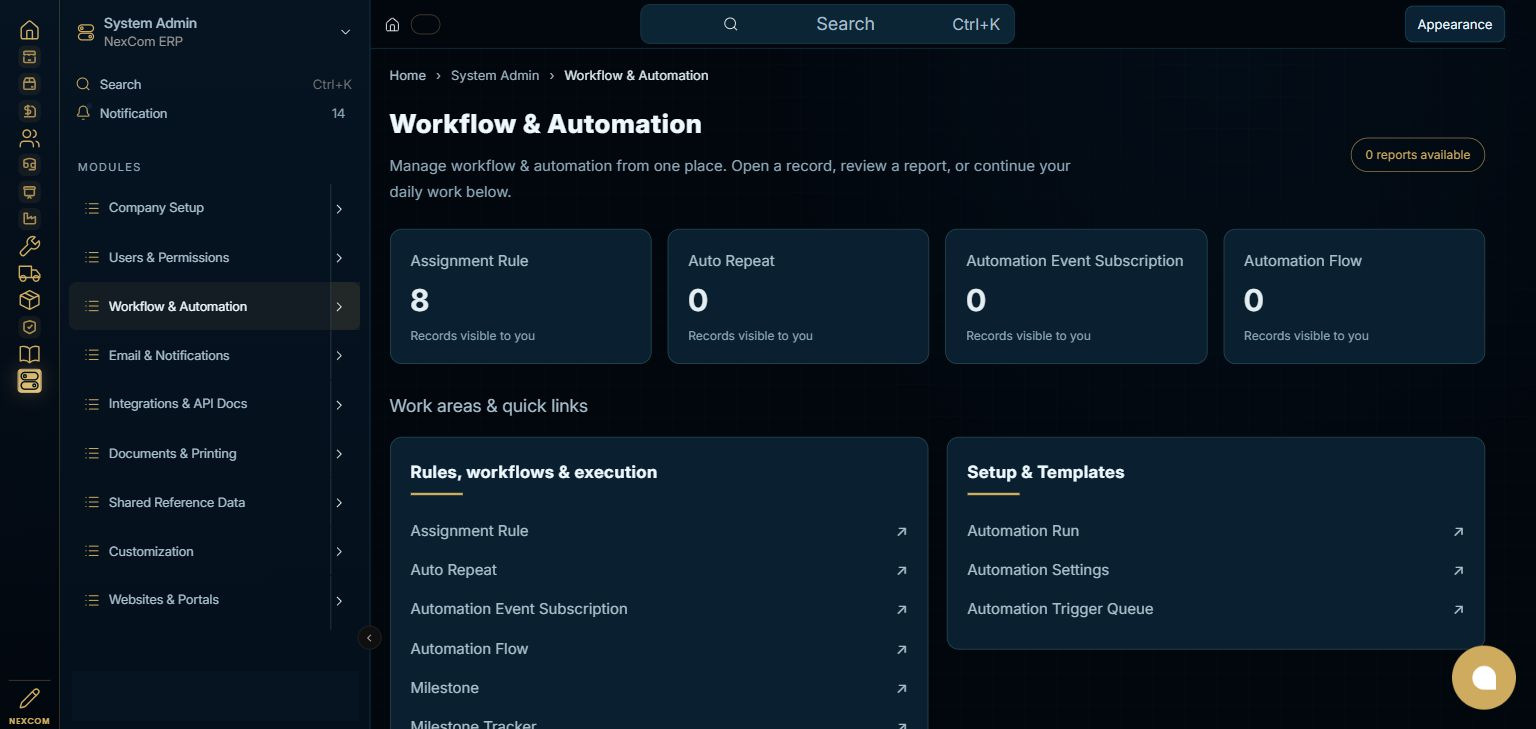
Task: Expand Customization via its chevron
Action: 339,552
